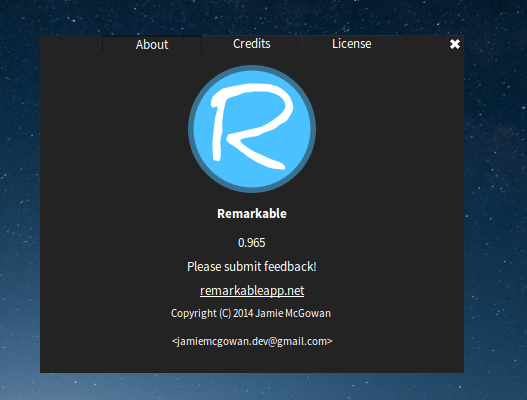Open the License tab
This screenshot has height=400, width=527.
352,44
